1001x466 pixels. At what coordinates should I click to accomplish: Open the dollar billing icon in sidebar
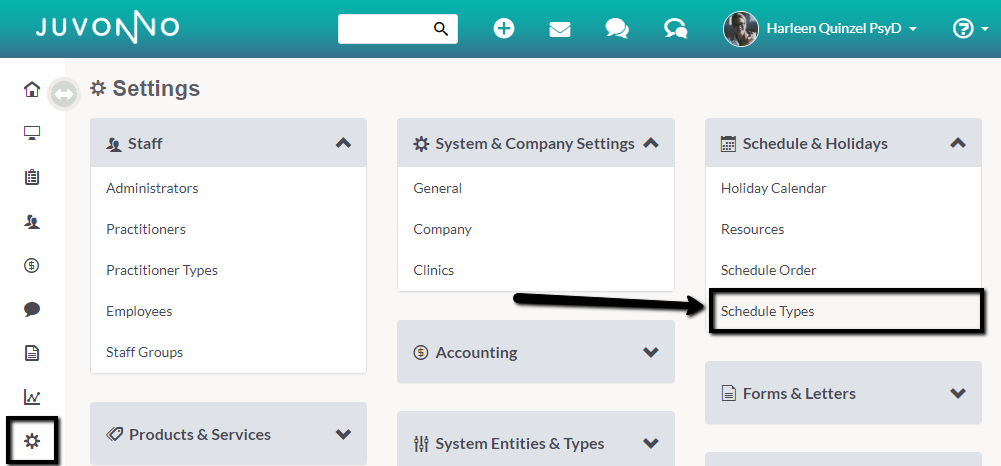[32, 266]
